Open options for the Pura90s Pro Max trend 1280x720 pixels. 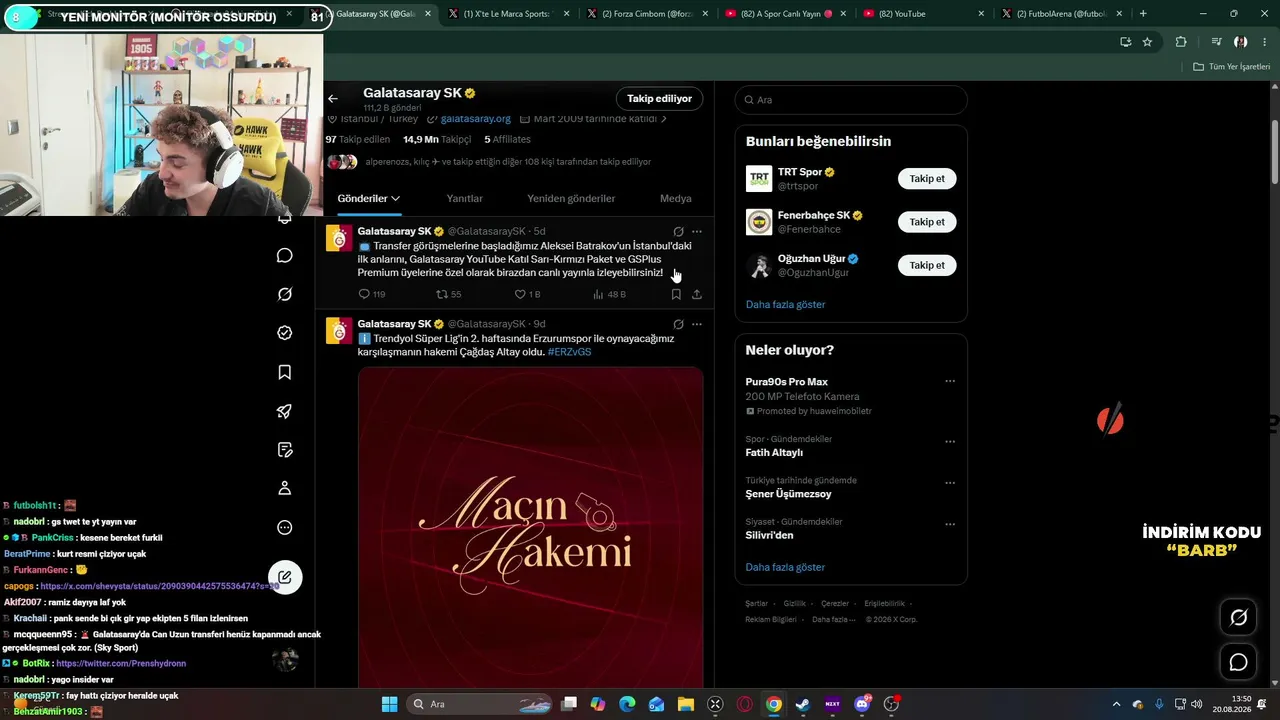950,381
